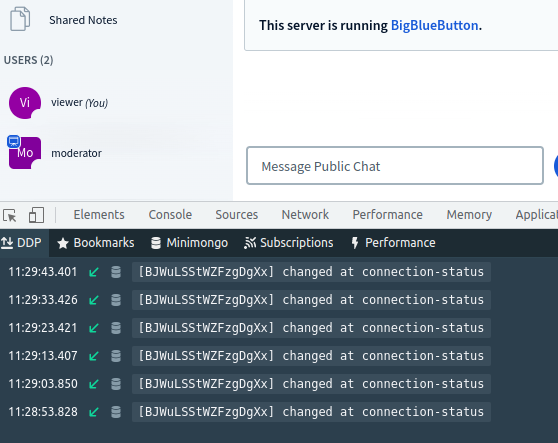
Task: Click the 11:28:53.828 timestamp
Action: pyautogui.click(x=43, y=412)
